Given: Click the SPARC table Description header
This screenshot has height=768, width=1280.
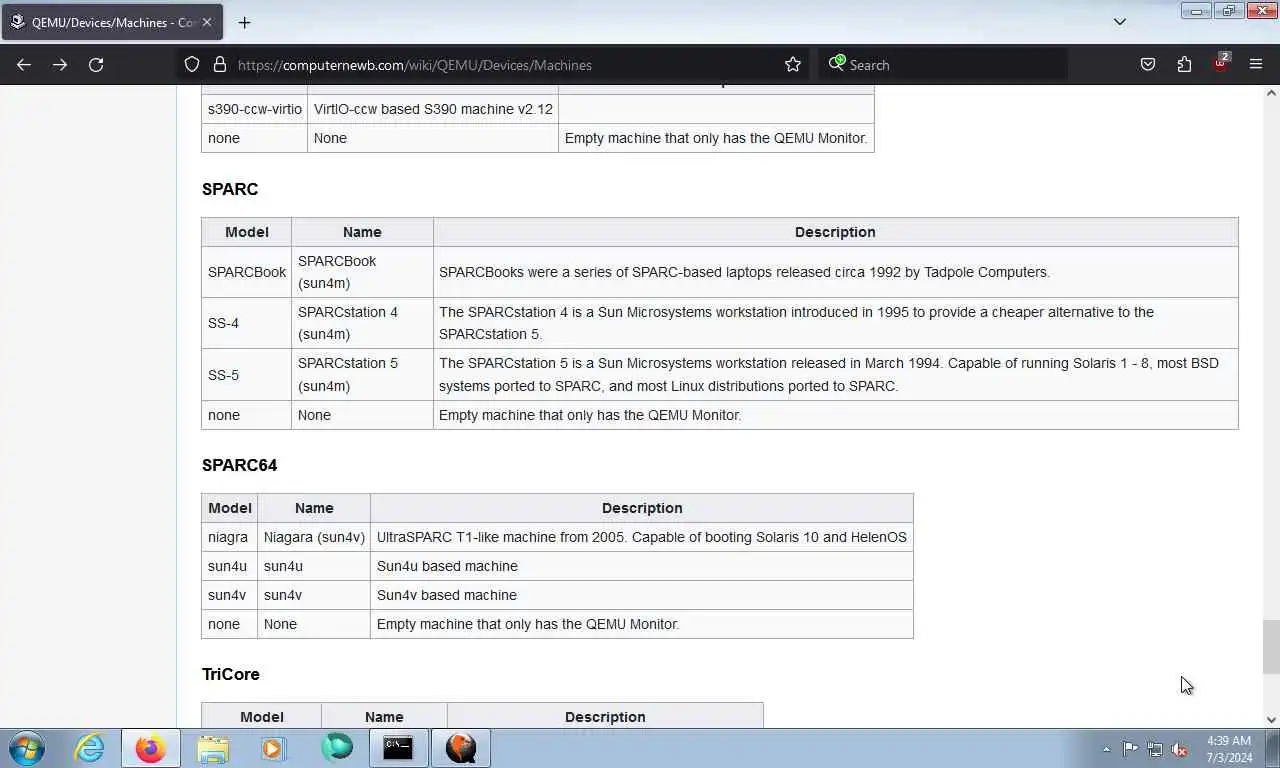Looking at the screenshot, I should [x=835, y=232].
